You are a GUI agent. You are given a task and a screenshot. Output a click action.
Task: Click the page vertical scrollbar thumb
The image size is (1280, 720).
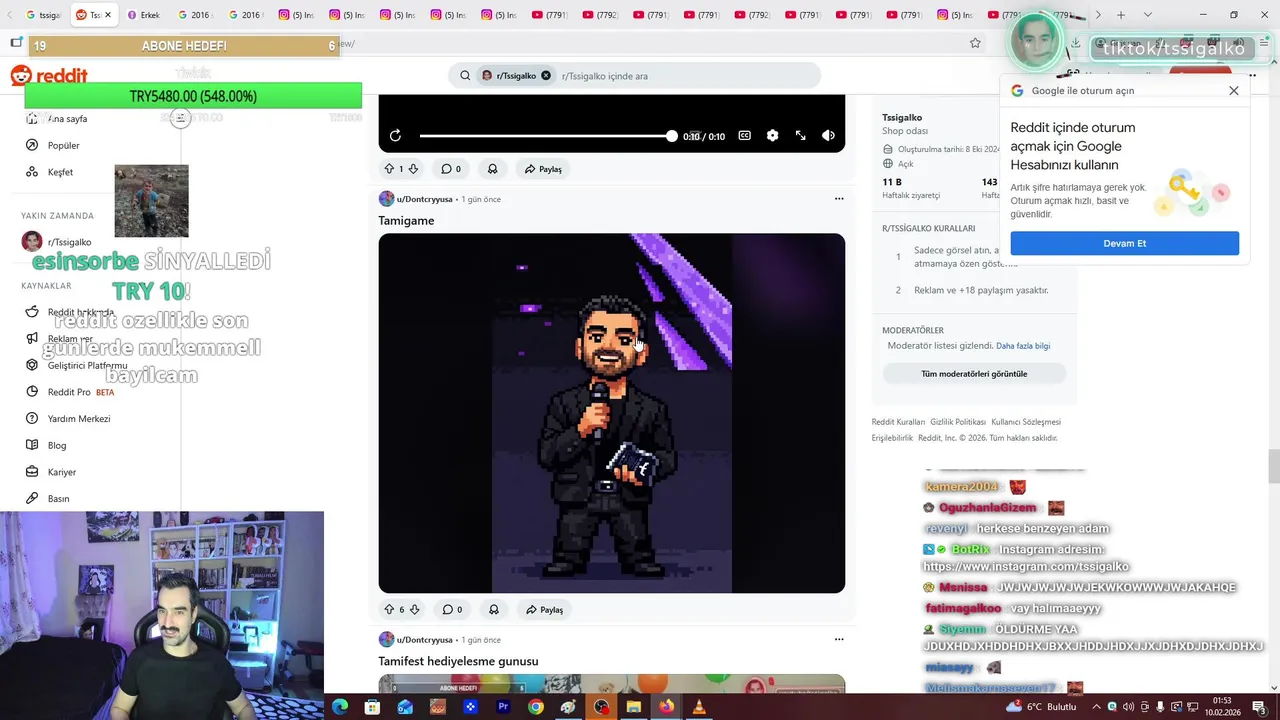click(1273, 465)
